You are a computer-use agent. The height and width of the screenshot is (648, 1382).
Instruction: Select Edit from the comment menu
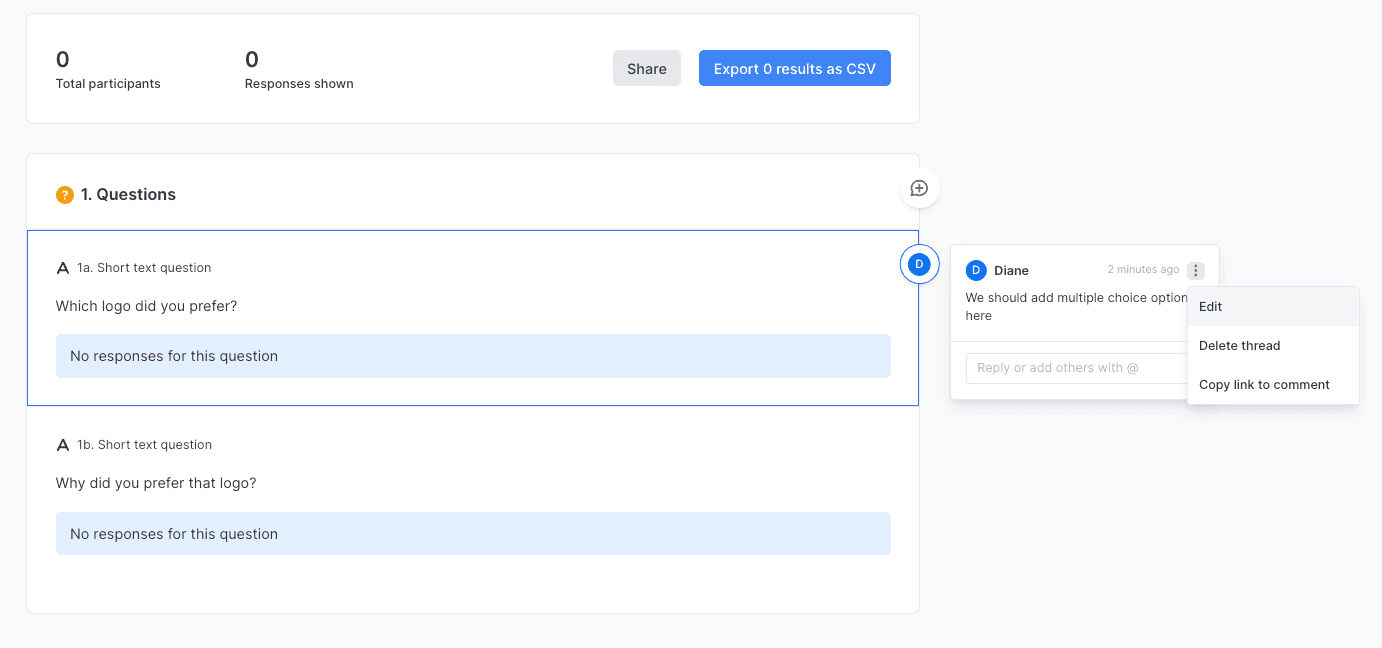point(1211,307)
